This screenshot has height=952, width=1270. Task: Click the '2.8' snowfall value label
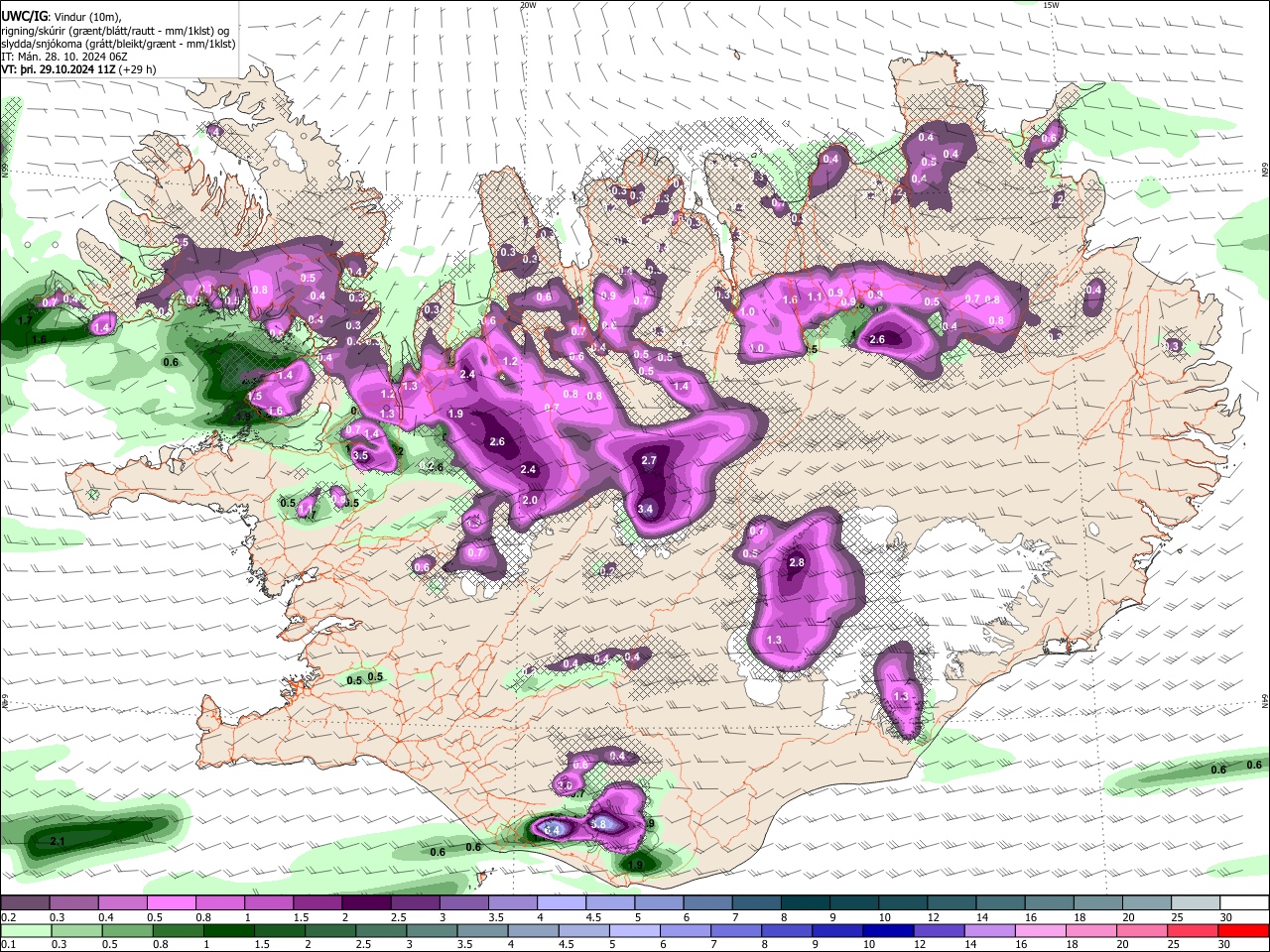796,562
